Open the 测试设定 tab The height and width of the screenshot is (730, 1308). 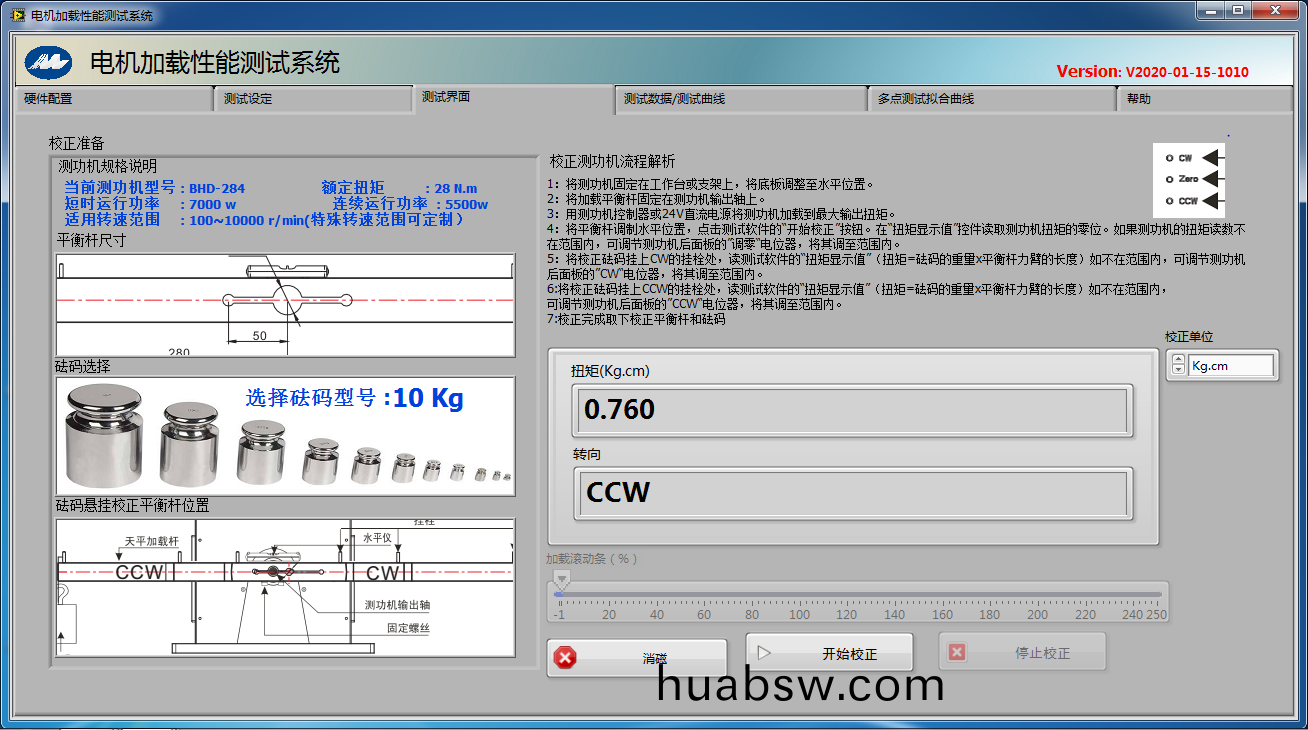pyautogui.click(x=310, y=99)
